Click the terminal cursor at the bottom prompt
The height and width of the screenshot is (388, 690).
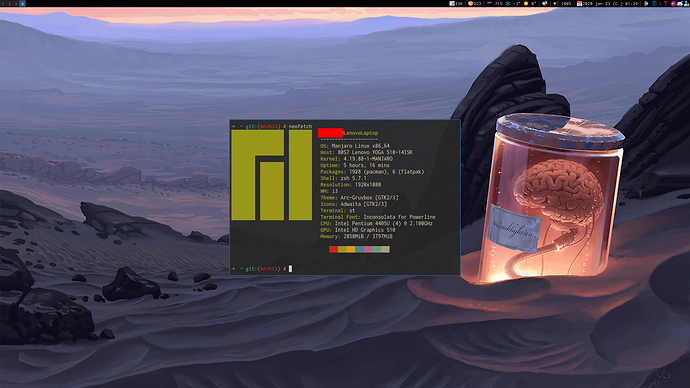[x=290, y=268]
